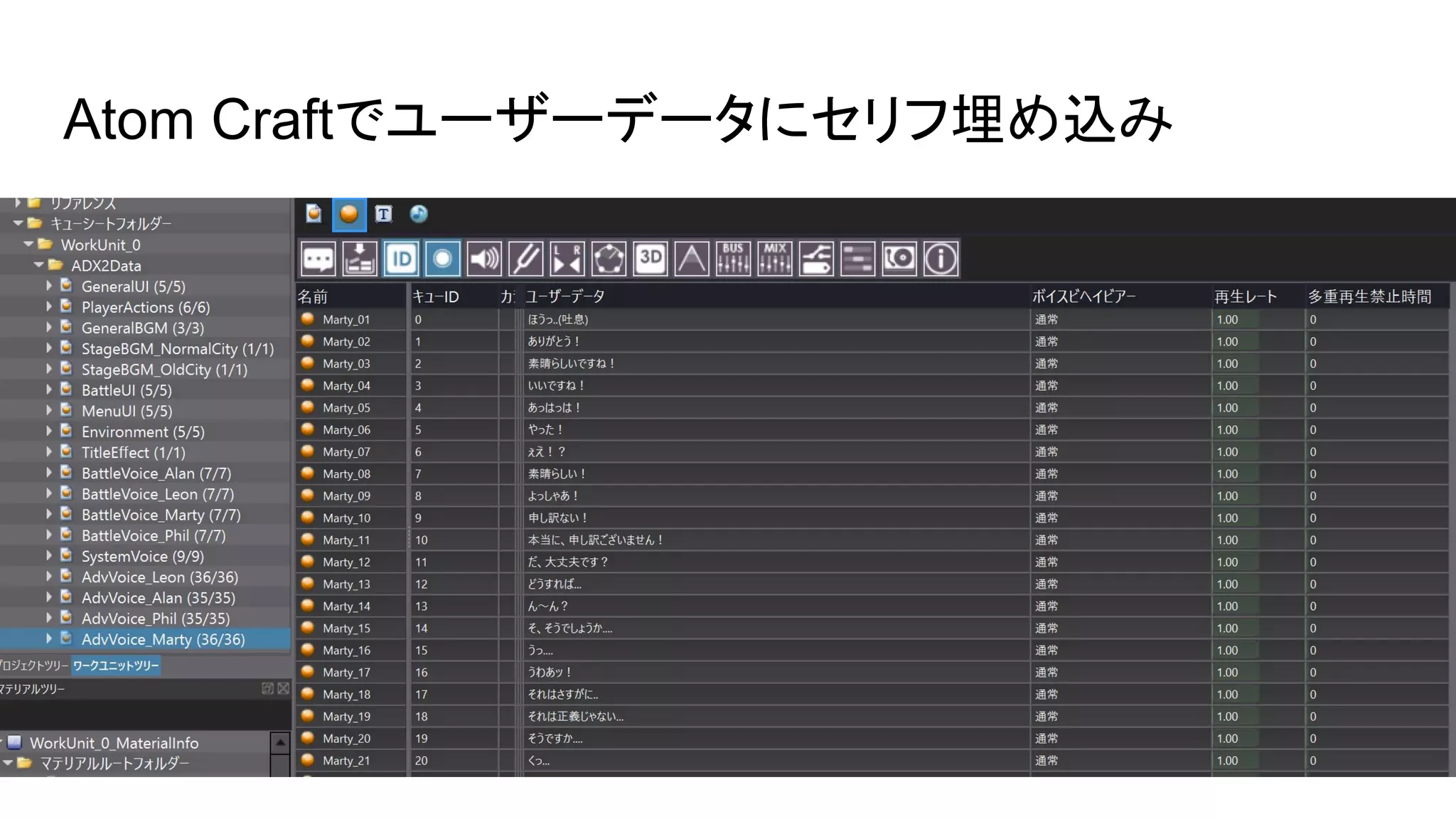Image resolution: width=1456 pixels, height=819 pixels.
Task: Expand the BattleVoice_Marty (7/7) cue sheet
Action: 49,514
